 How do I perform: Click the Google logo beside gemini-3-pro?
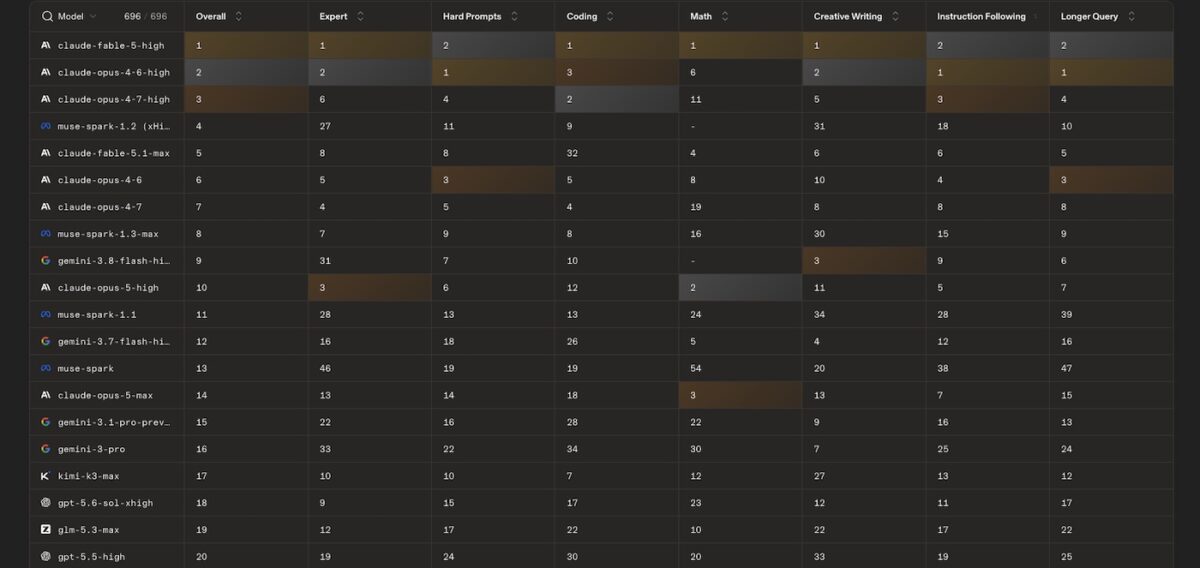pos(46,449)
